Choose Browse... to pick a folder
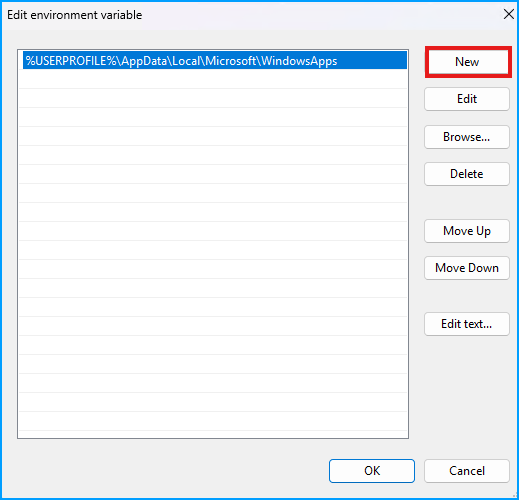 [x=467, y=137]
